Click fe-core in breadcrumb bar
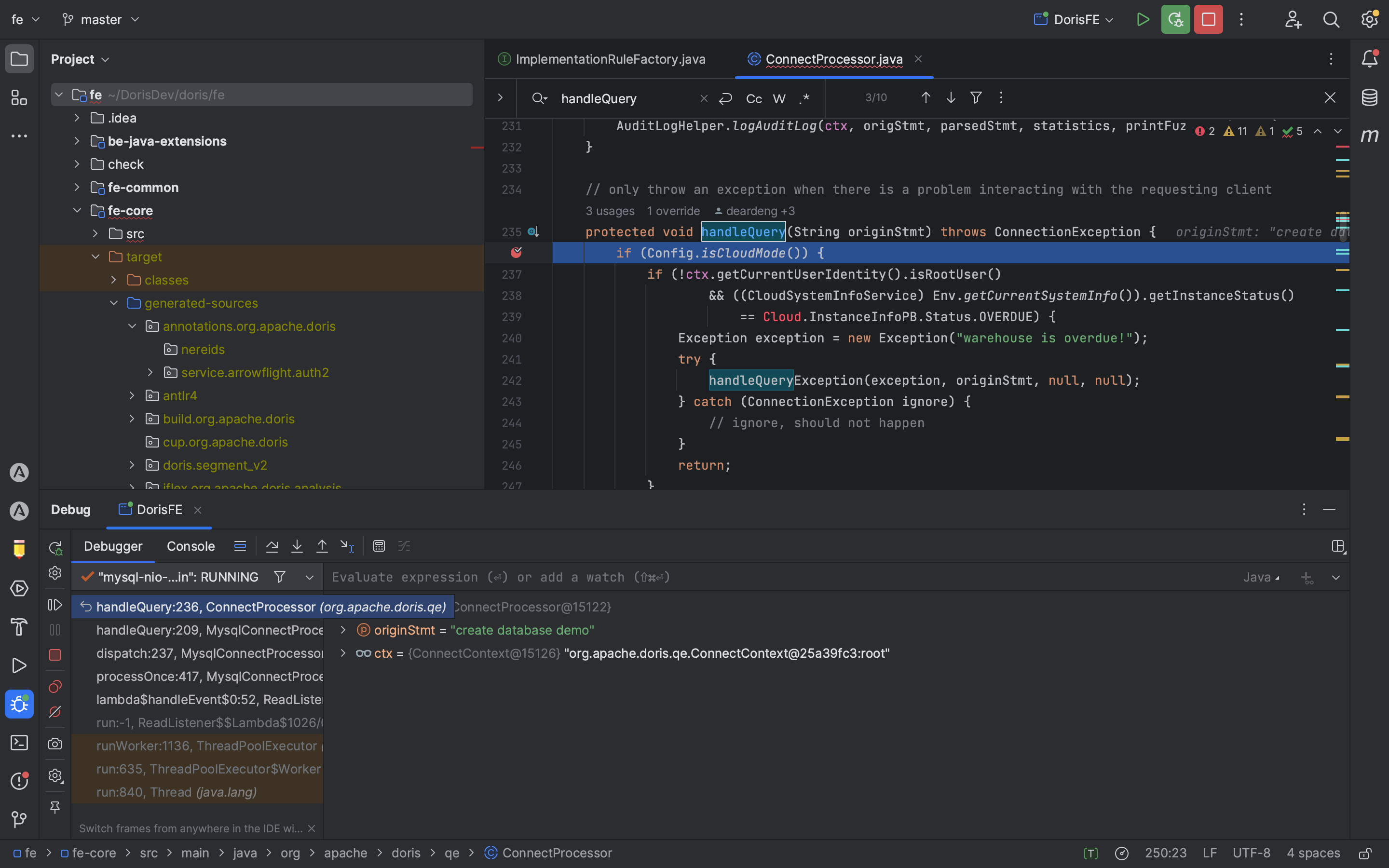Screen dimensions: 1389x868 [88, 853]
